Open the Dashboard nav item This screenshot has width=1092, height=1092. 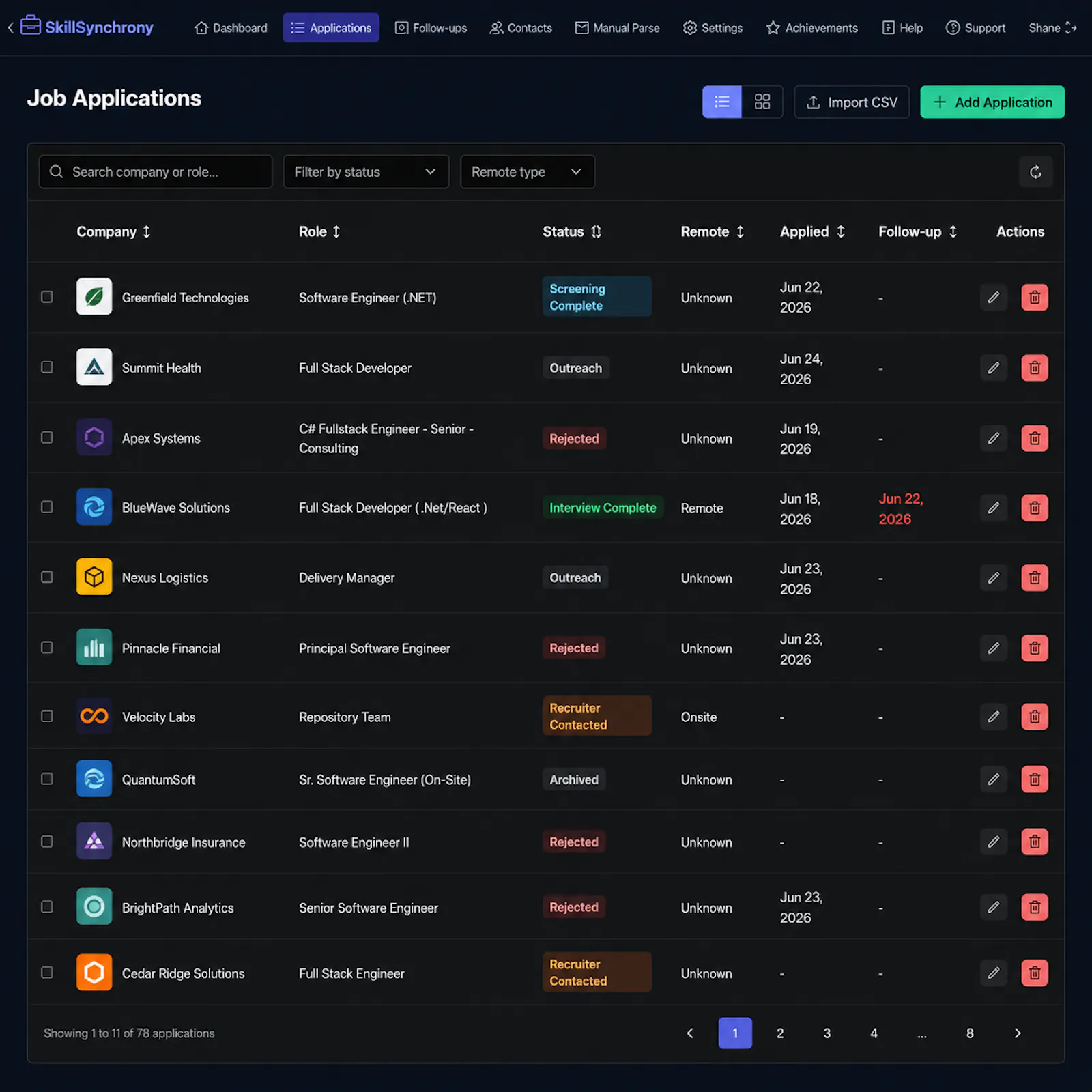click(x=231, y=28)
